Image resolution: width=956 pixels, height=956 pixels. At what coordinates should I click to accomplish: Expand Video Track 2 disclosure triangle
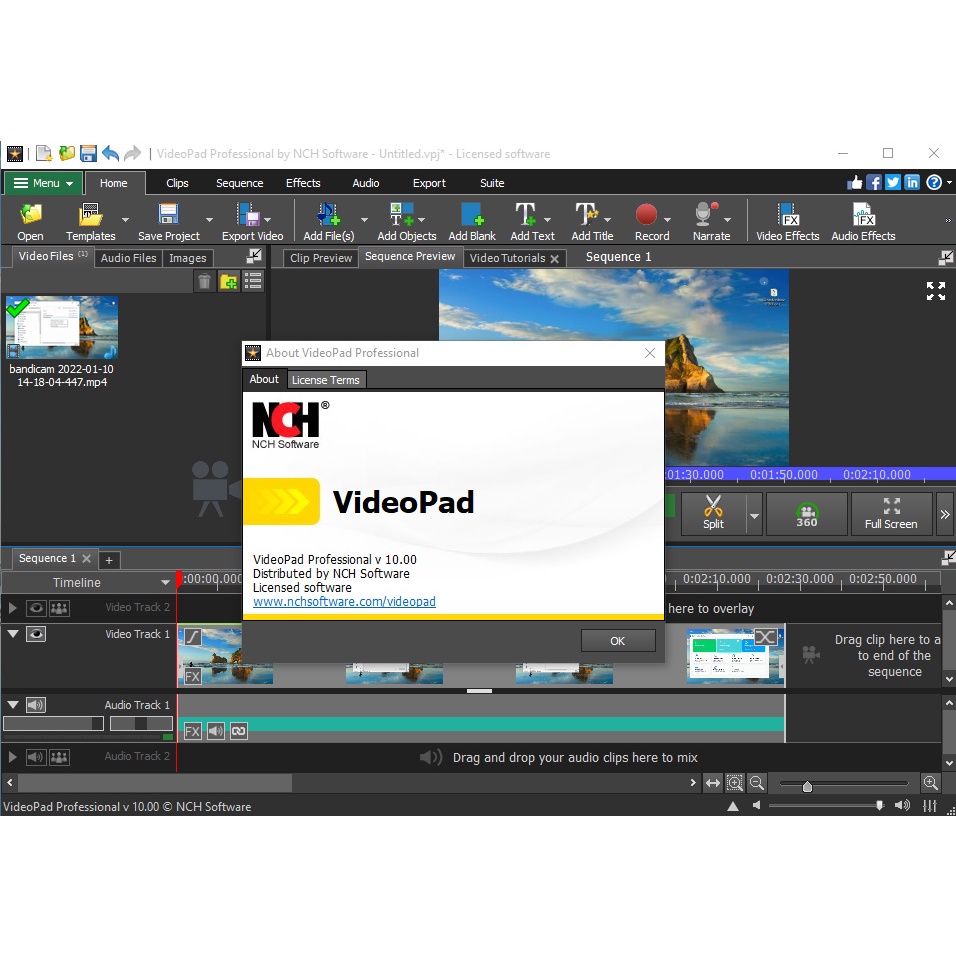click(x=13, y=607)
